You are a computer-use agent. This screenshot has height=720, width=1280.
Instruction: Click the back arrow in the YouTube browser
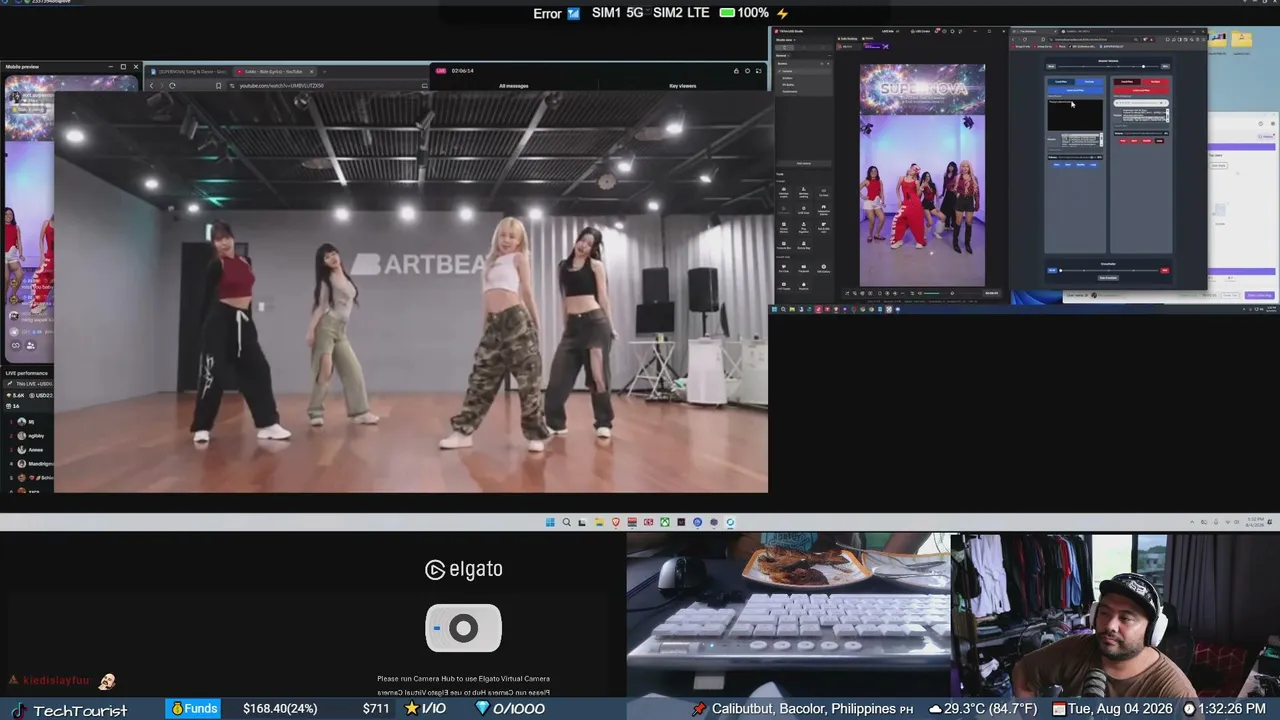pos(152,85)
